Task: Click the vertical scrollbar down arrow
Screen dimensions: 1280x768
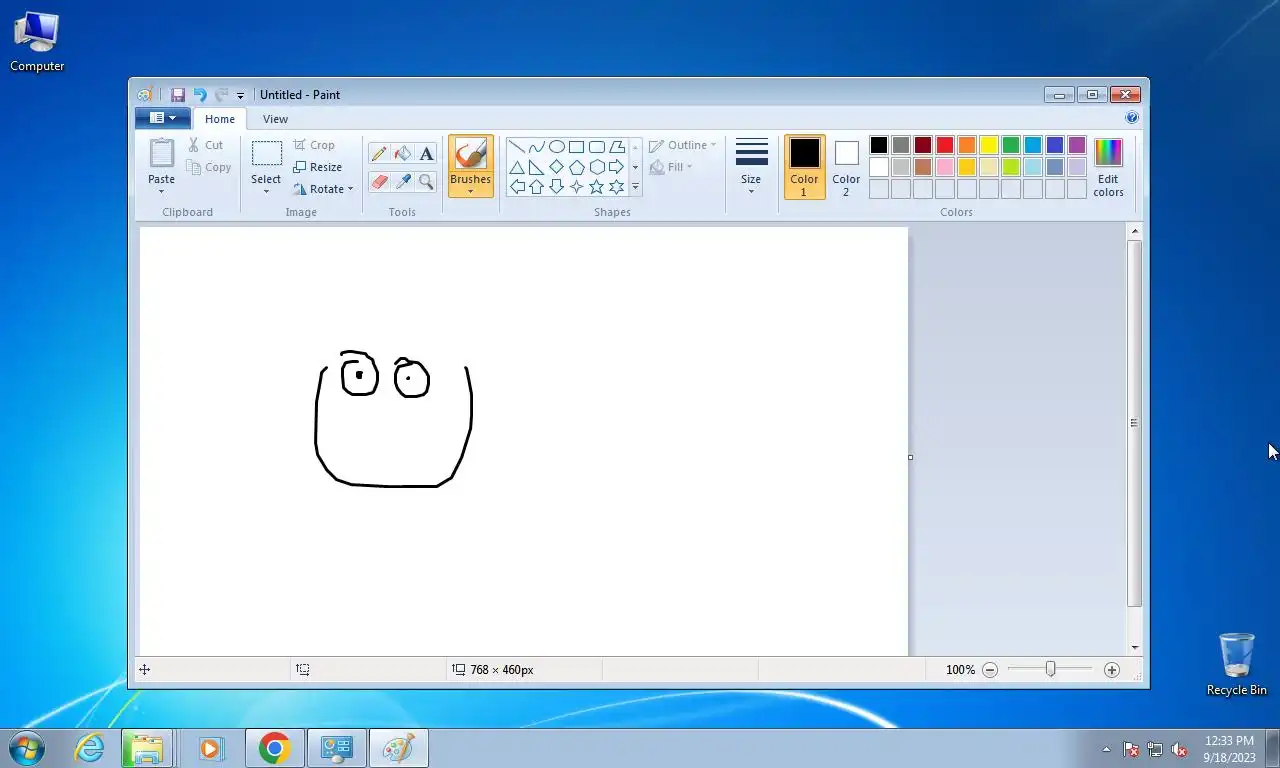Action: point(1134,648)
